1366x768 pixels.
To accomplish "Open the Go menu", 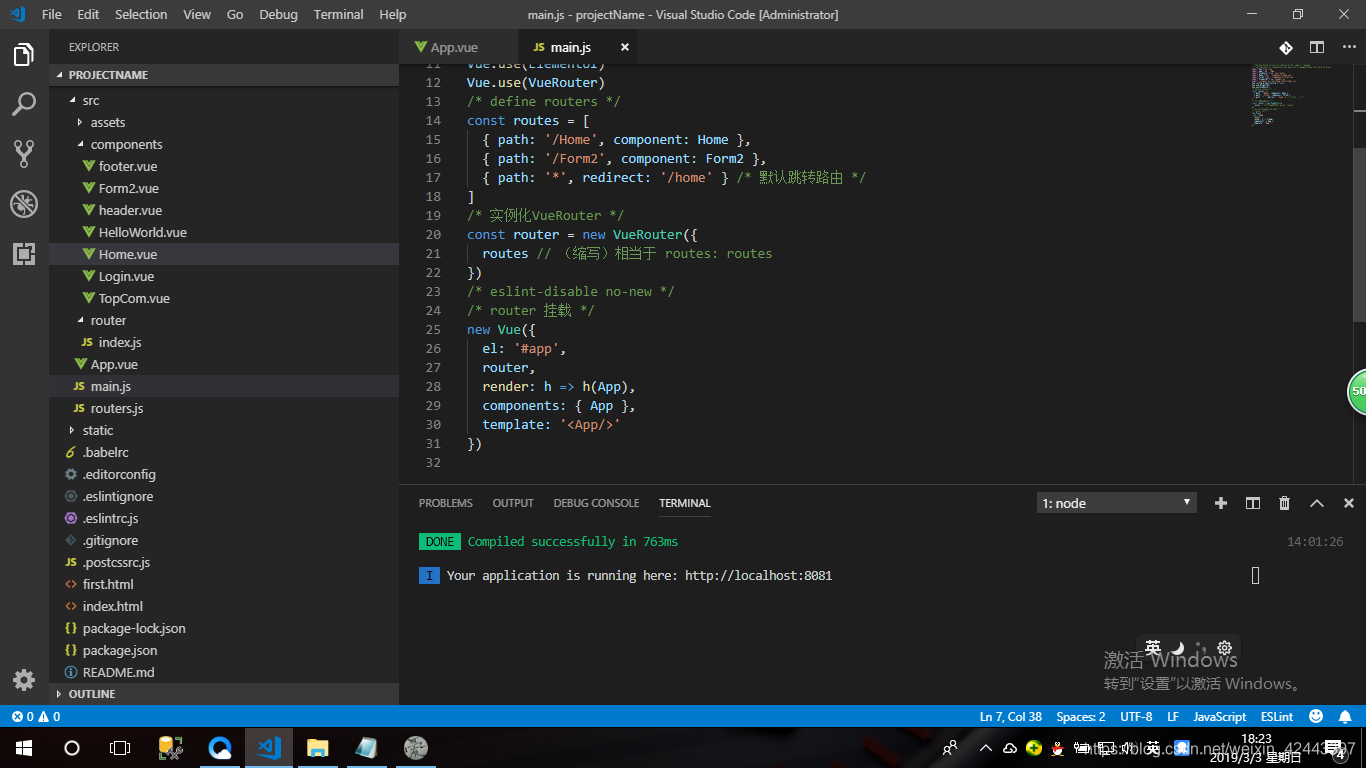I will [x=235, y=14].
